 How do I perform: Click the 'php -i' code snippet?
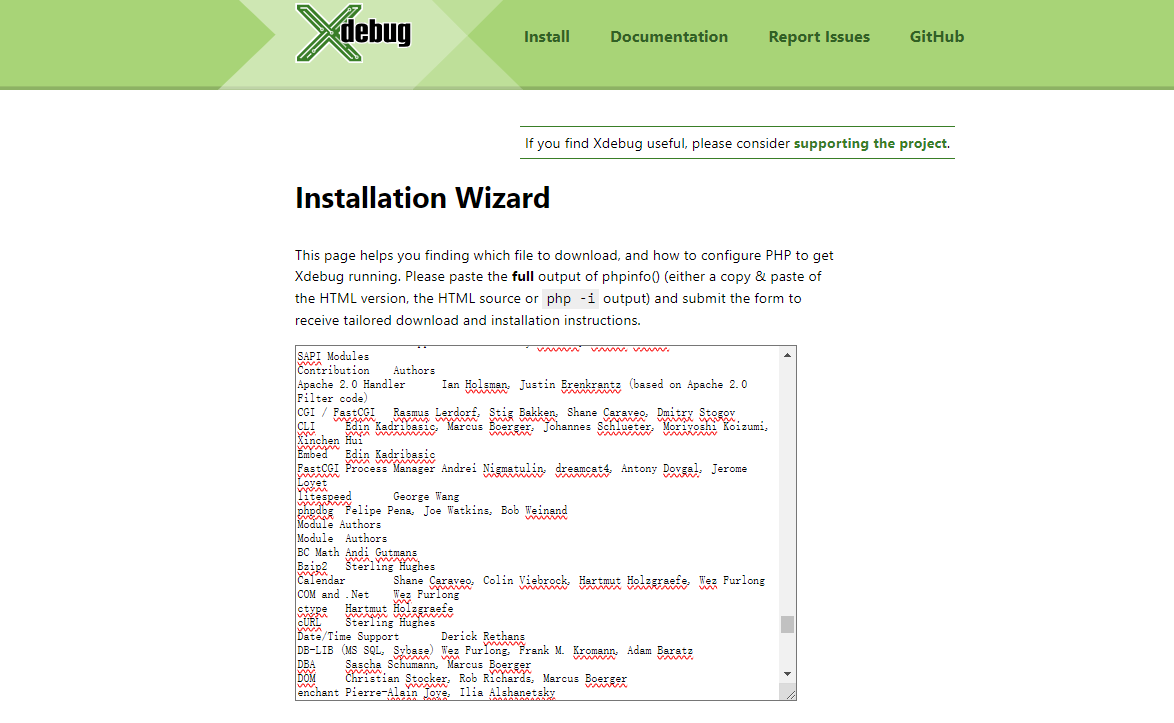point(571,299)
